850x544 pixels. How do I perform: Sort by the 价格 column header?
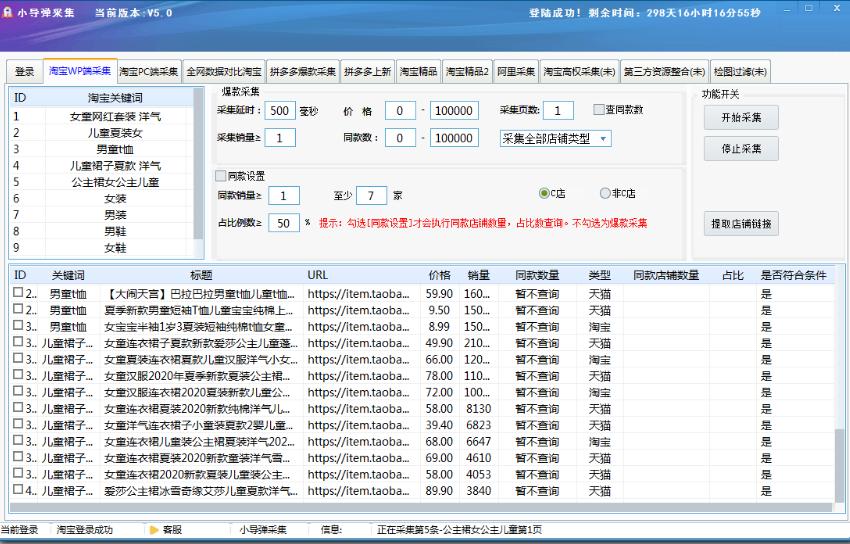pos(439,275)
